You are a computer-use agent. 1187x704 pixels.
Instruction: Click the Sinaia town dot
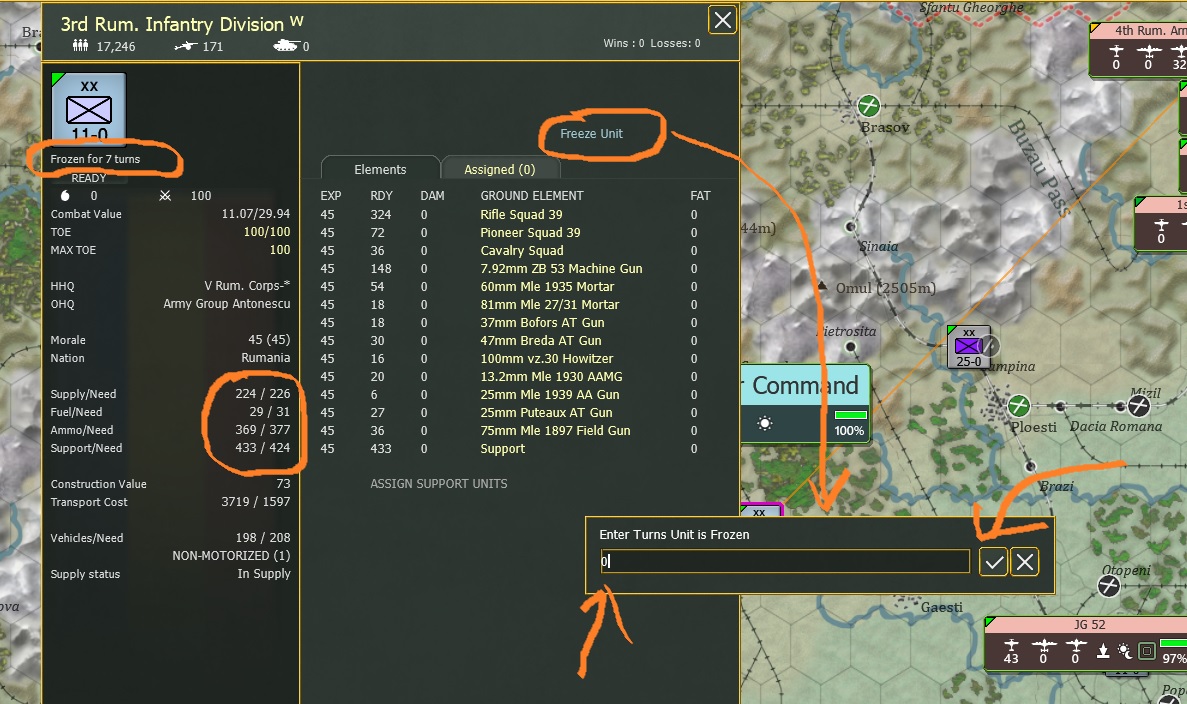click(851, 226)
